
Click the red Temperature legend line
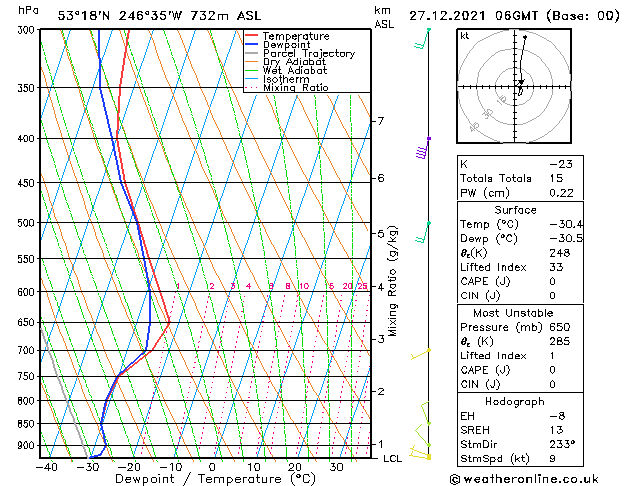(251, 36)
